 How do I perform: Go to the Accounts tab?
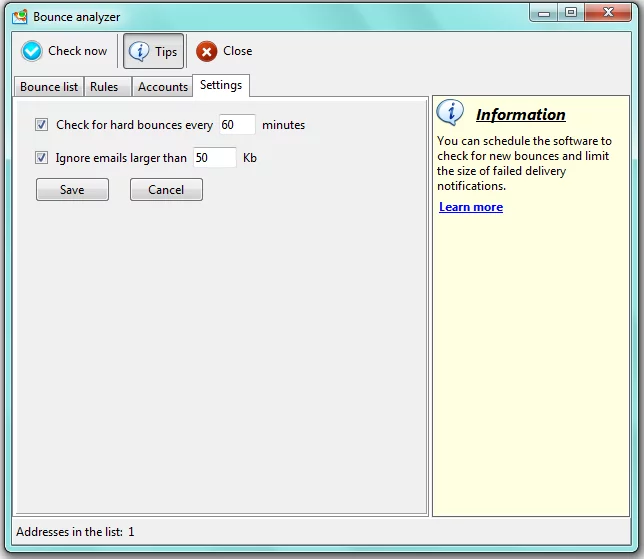tap(162, 87)
